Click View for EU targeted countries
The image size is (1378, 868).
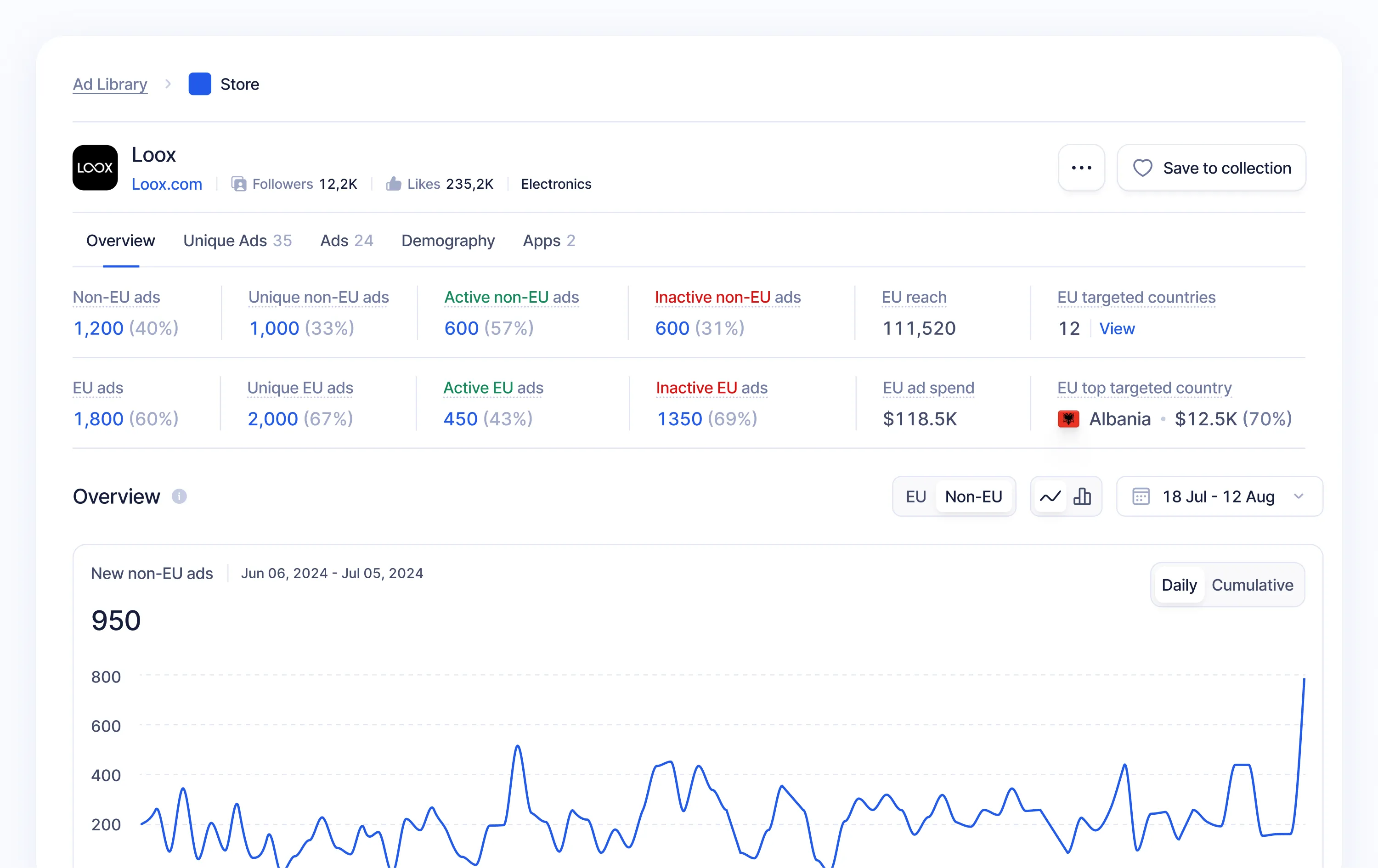point(1117,328)
